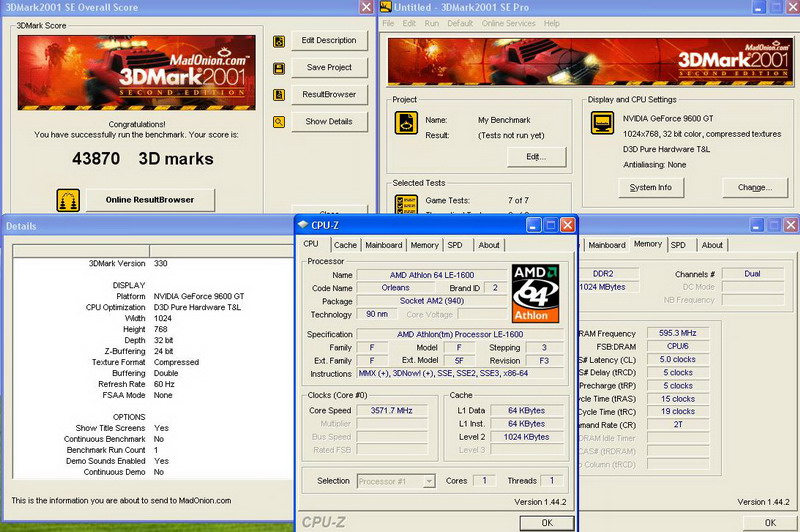This screenshot has width=800, height=532.
Task: Select Memory tab in background CPU-Z window
Action: click(x=648, y=244)
